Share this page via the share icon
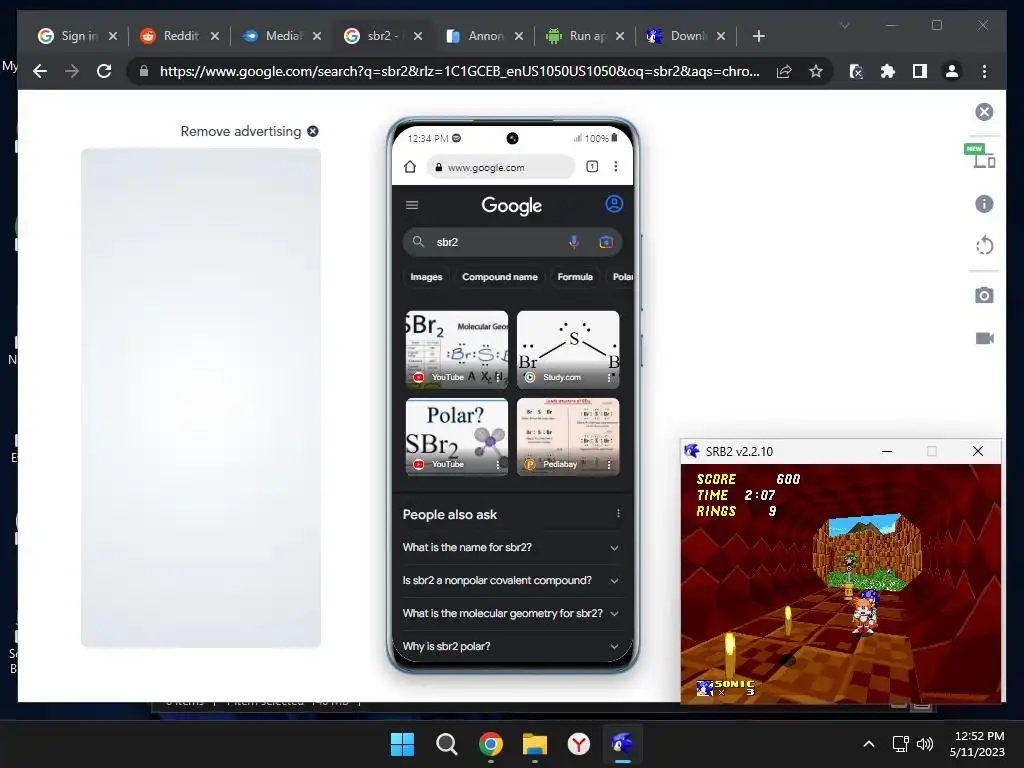The width and height of the screenshot is (1024, 768). click(x=784, y=71)
